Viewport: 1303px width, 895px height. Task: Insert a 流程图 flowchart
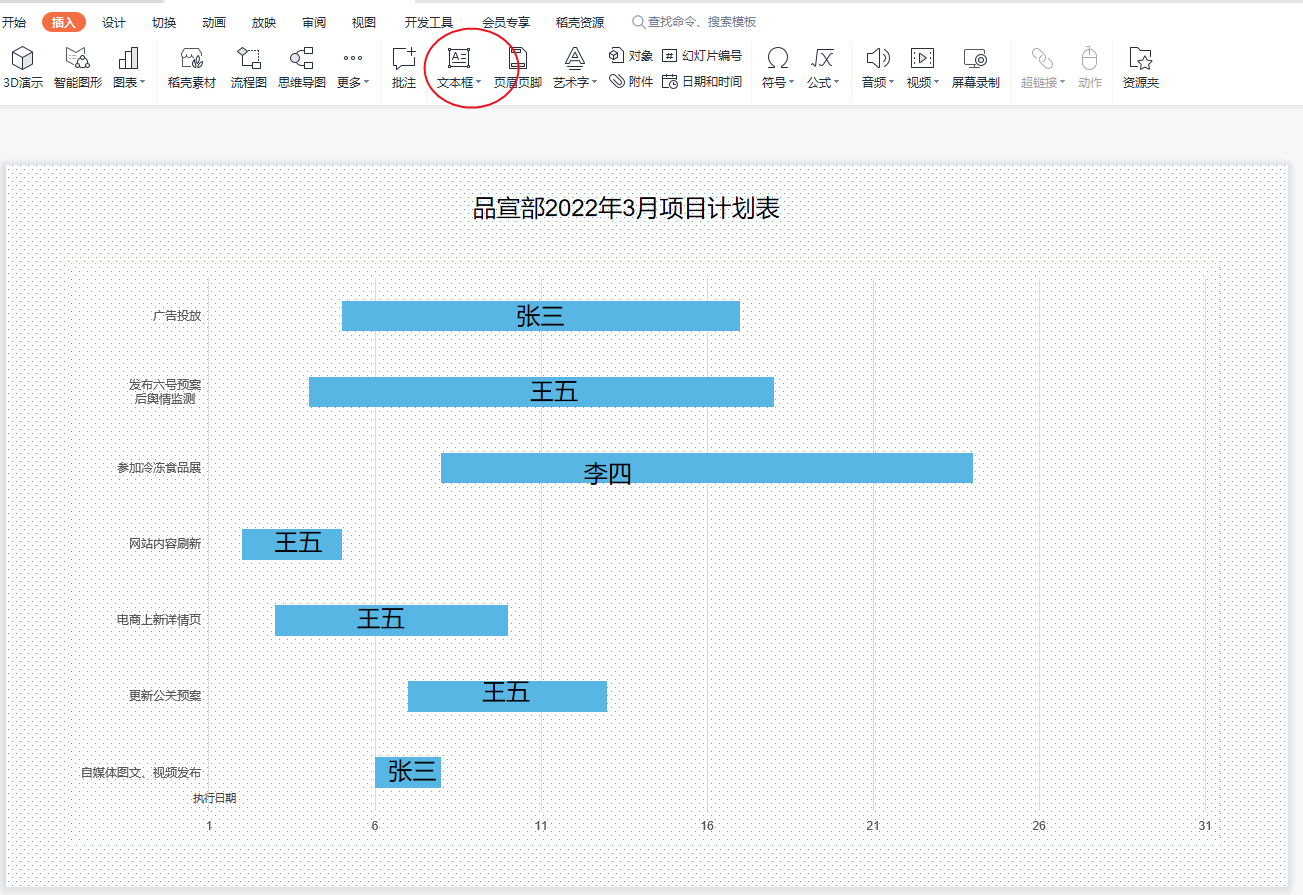[x=248, y=68]
